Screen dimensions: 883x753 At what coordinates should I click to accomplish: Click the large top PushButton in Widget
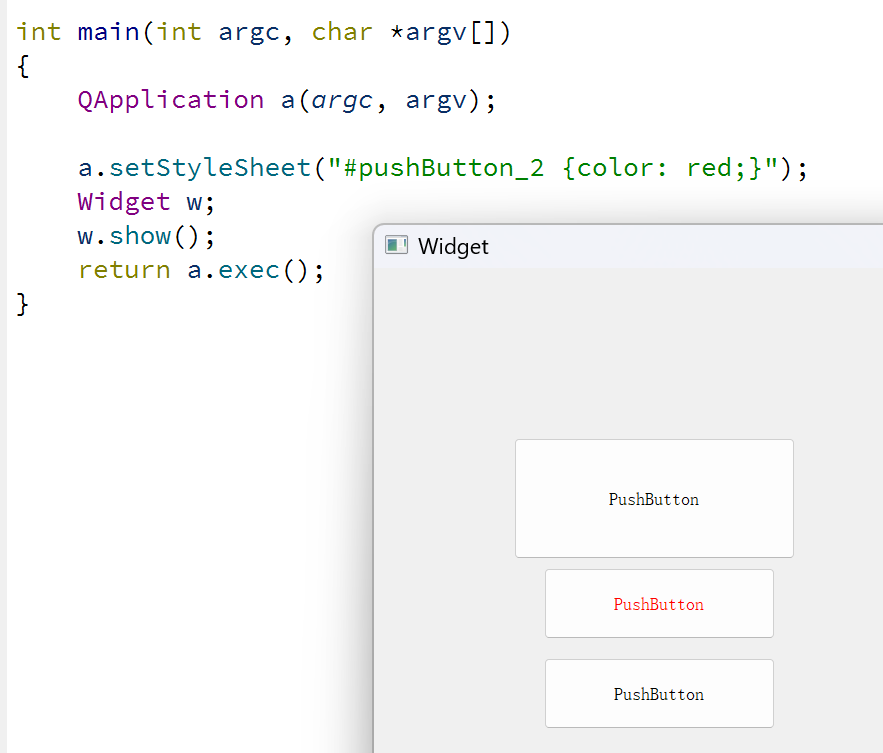tap(654, 499)
